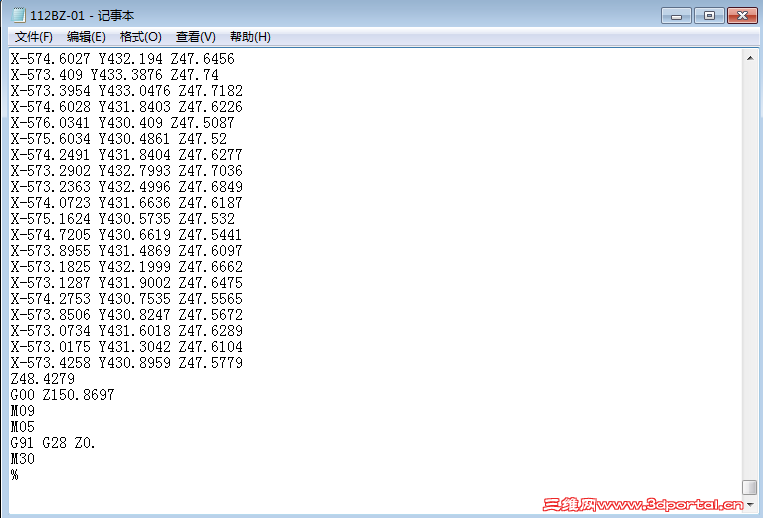
Task: Close the 112BZ-01 Notepad window
Action: [x=742, y=16]
